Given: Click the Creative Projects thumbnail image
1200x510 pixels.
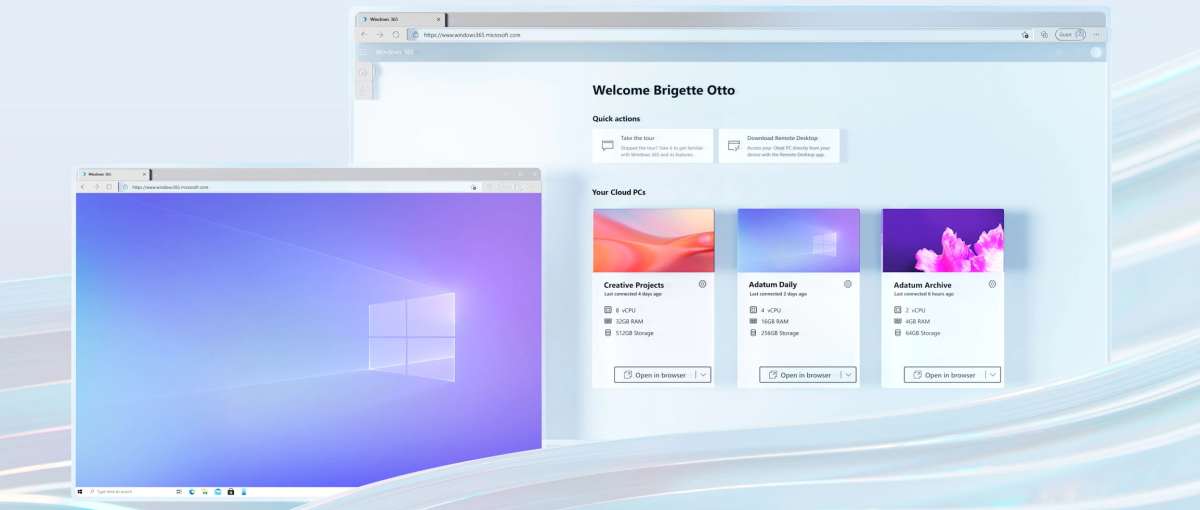Looking at the screenshot, I should (654, 240).
